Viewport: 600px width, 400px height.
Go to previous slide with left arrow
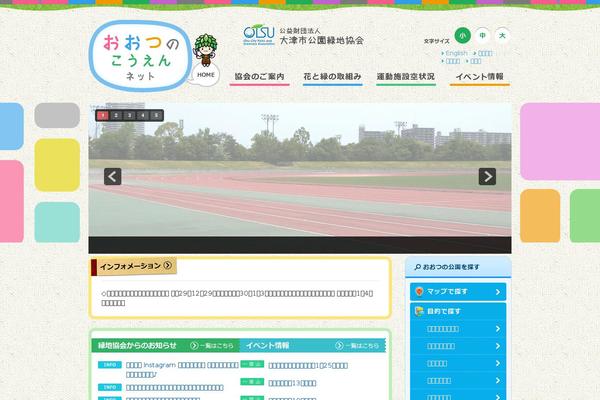(x=112, y=176)
